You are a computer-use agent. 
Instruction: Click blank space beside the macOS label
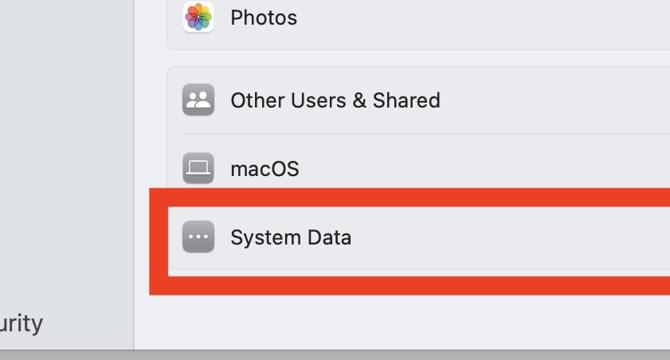pos(483,169)
